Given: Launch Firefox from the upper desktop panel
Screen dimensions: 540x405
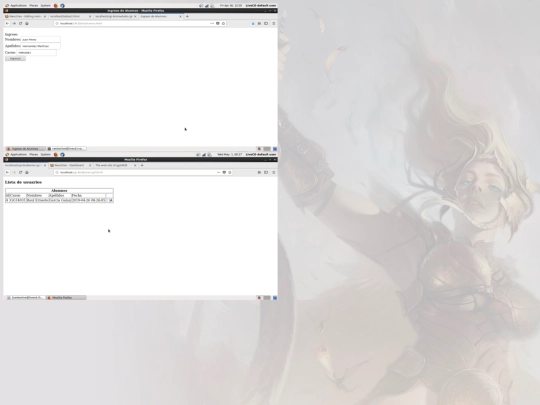Looking at the screenshot, I should coord(56,6).
